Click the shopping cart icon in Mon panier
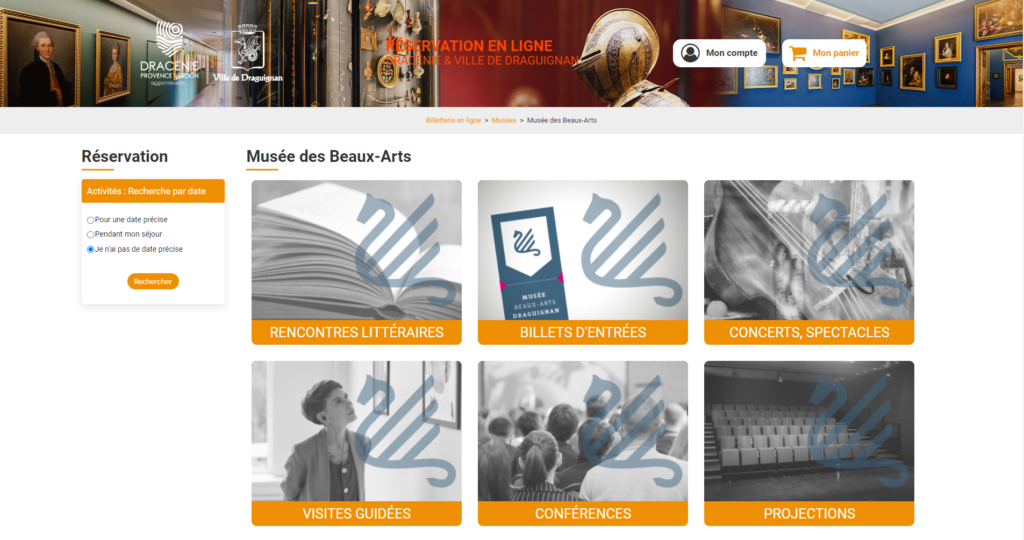Image resolution: width=1024 pixels, height=540 pixels. (x=798, y=53)
